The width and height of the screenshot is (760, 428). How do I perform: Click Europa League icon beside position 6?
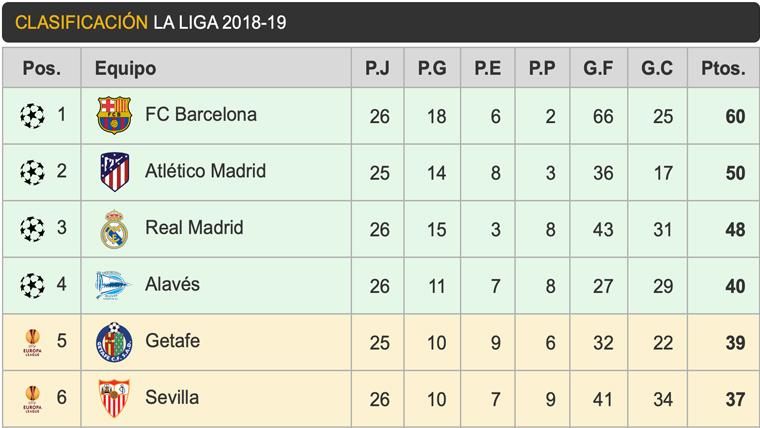click(x=32, y=398)
